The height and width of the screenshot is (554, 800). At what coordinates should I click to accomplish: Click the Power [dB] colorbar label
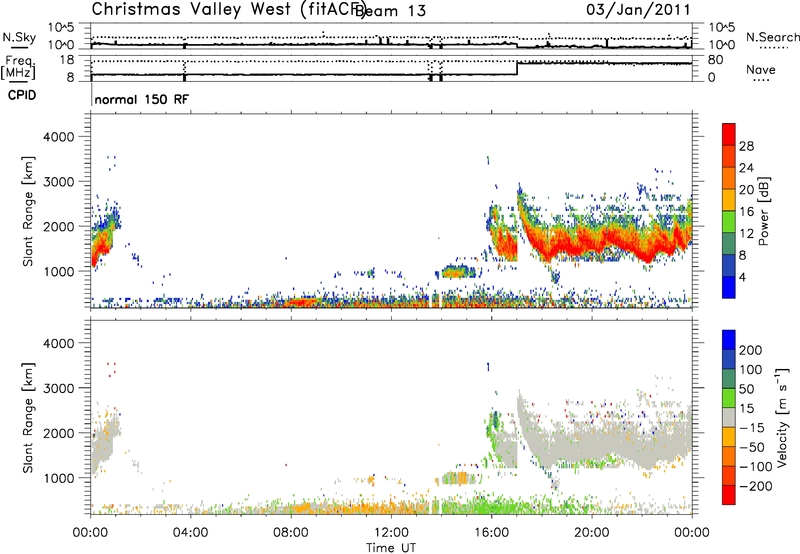click(763, 211)
